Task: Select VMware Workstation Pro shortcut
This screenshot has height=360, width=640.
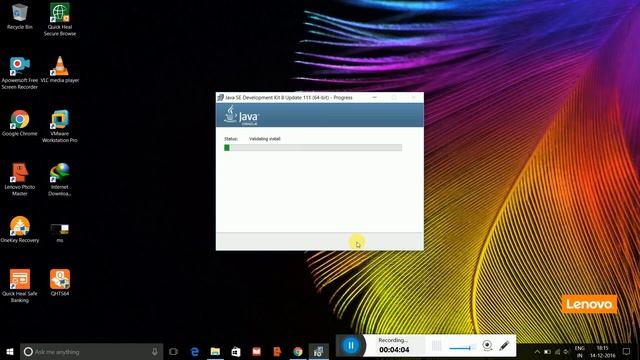Action: tap(60, 126)
